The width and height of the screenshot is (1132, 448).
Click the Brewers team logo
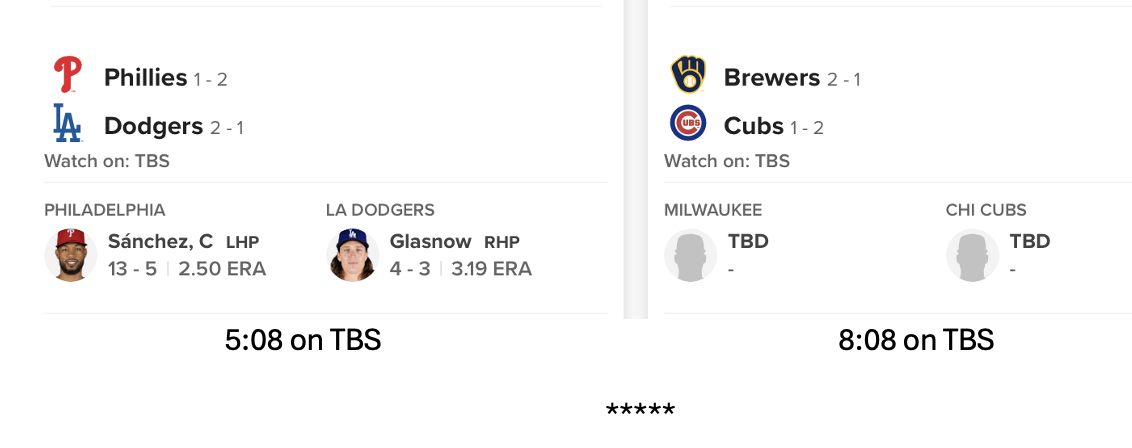pyautogui.click(x=688, y=76)
